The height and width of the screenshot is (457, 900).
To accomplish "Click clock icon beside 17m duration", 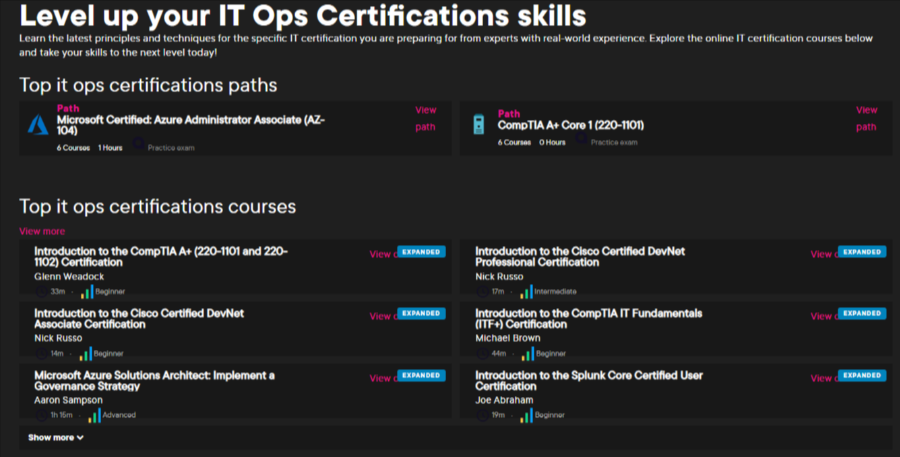I will click(483, 292).
